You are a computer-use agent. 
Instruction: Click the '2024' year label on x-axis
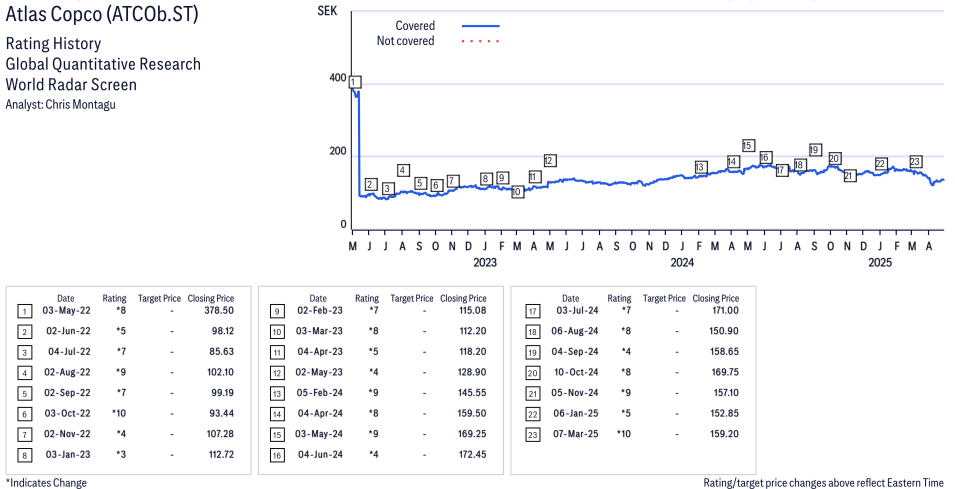pos(682,262)
